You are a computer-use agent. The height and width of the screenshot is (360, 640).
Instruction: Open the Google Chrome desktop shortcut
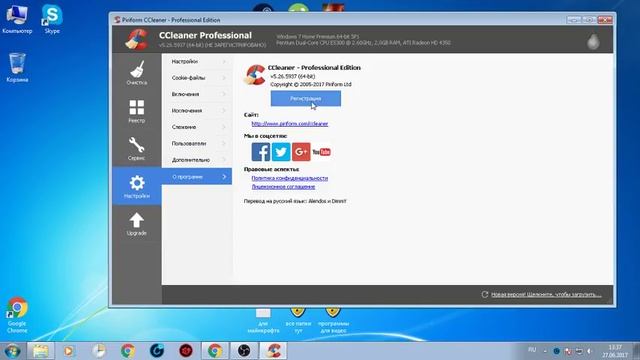(x=17, y=315)
